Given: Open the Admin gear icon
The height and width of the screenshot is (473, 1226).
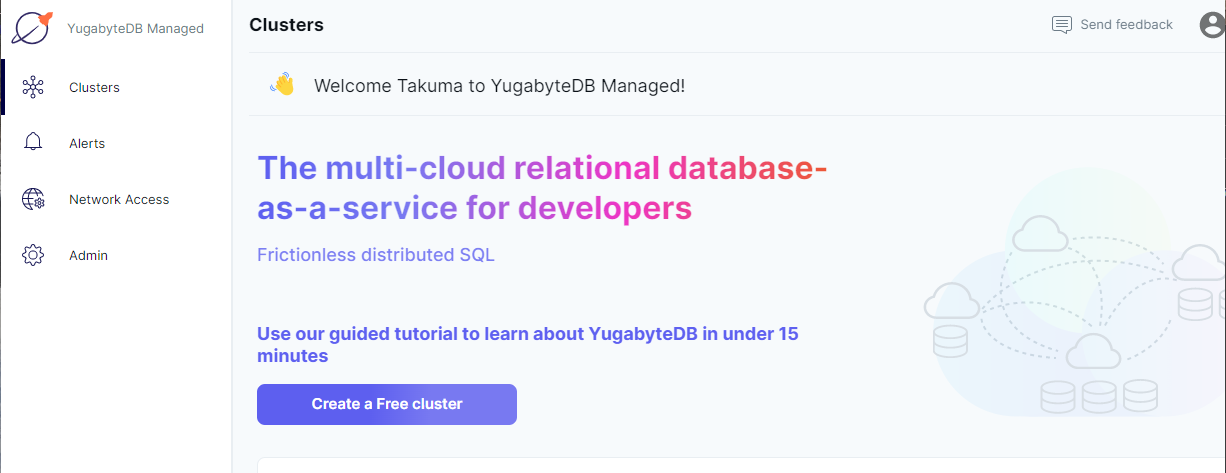Looking at the screenshot, I should click(33, 255).
